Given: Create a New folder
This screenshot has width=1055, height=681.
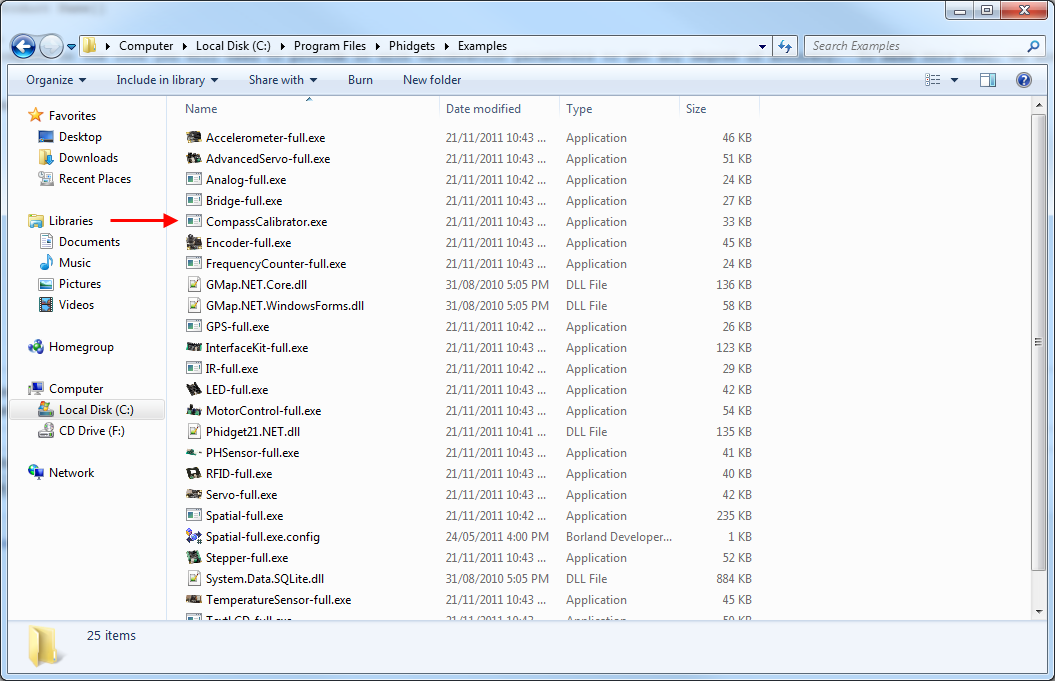Looking at the screenshot, I should tap(432, 80).
